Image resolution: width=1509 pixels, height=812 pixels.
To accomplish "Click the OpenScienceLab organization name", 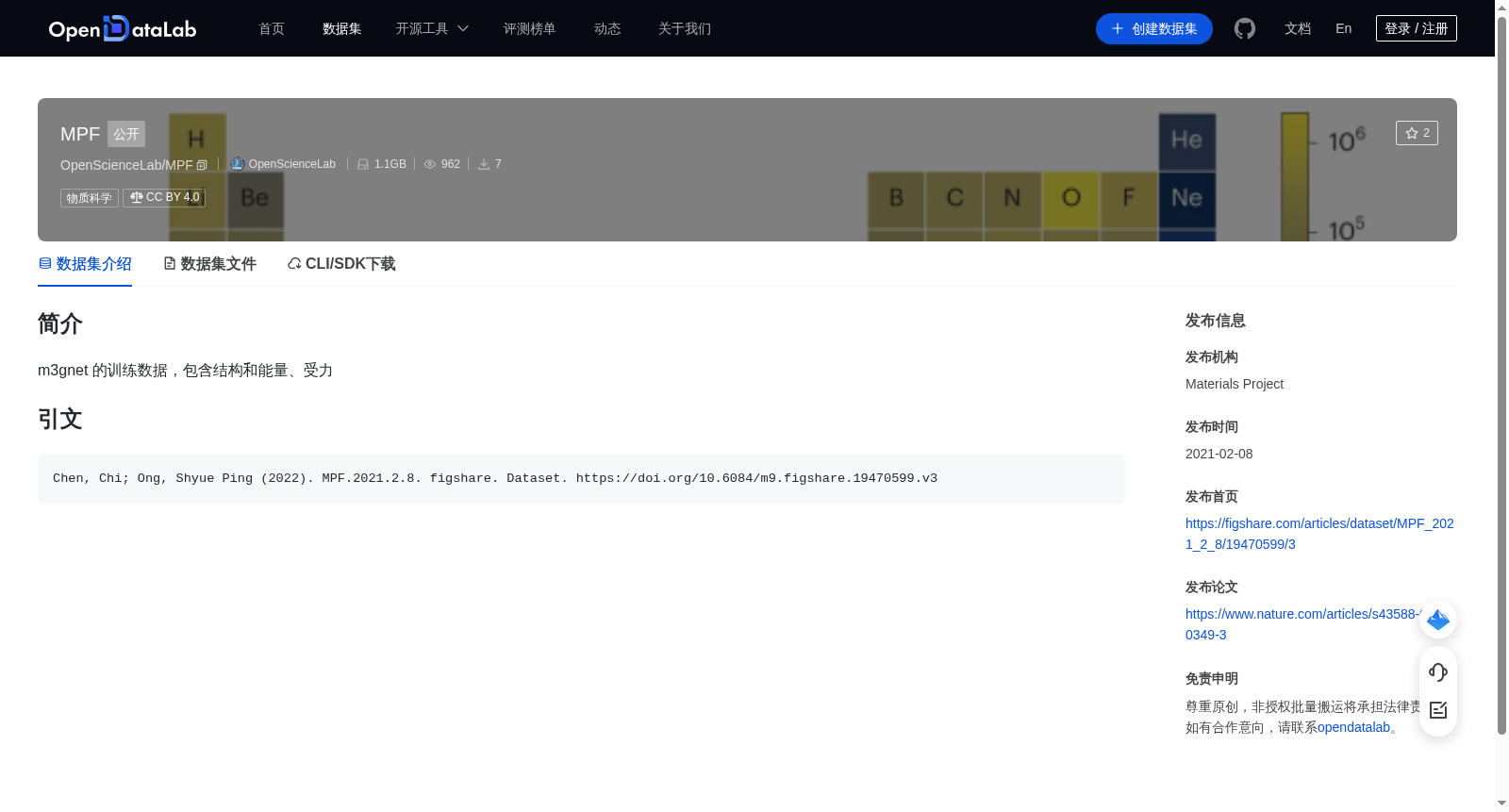I will point(292,164).
